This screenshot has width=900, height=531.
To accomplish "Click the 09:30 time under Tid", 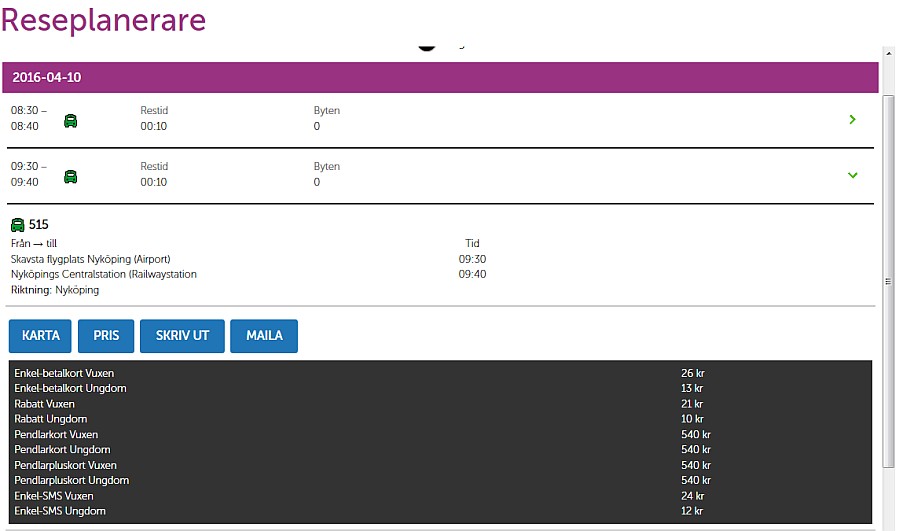I will coord(472,259).
